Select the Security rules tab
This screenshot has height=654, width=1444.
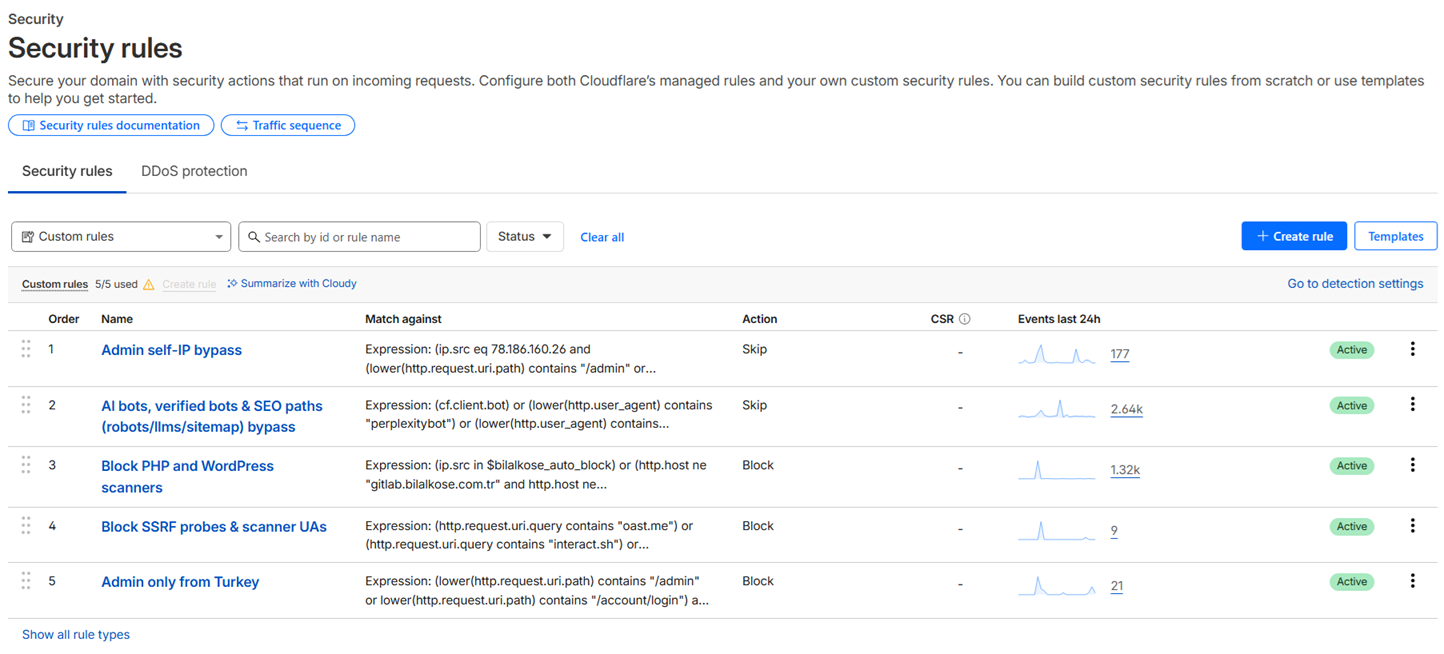click(x=67, y=171)
